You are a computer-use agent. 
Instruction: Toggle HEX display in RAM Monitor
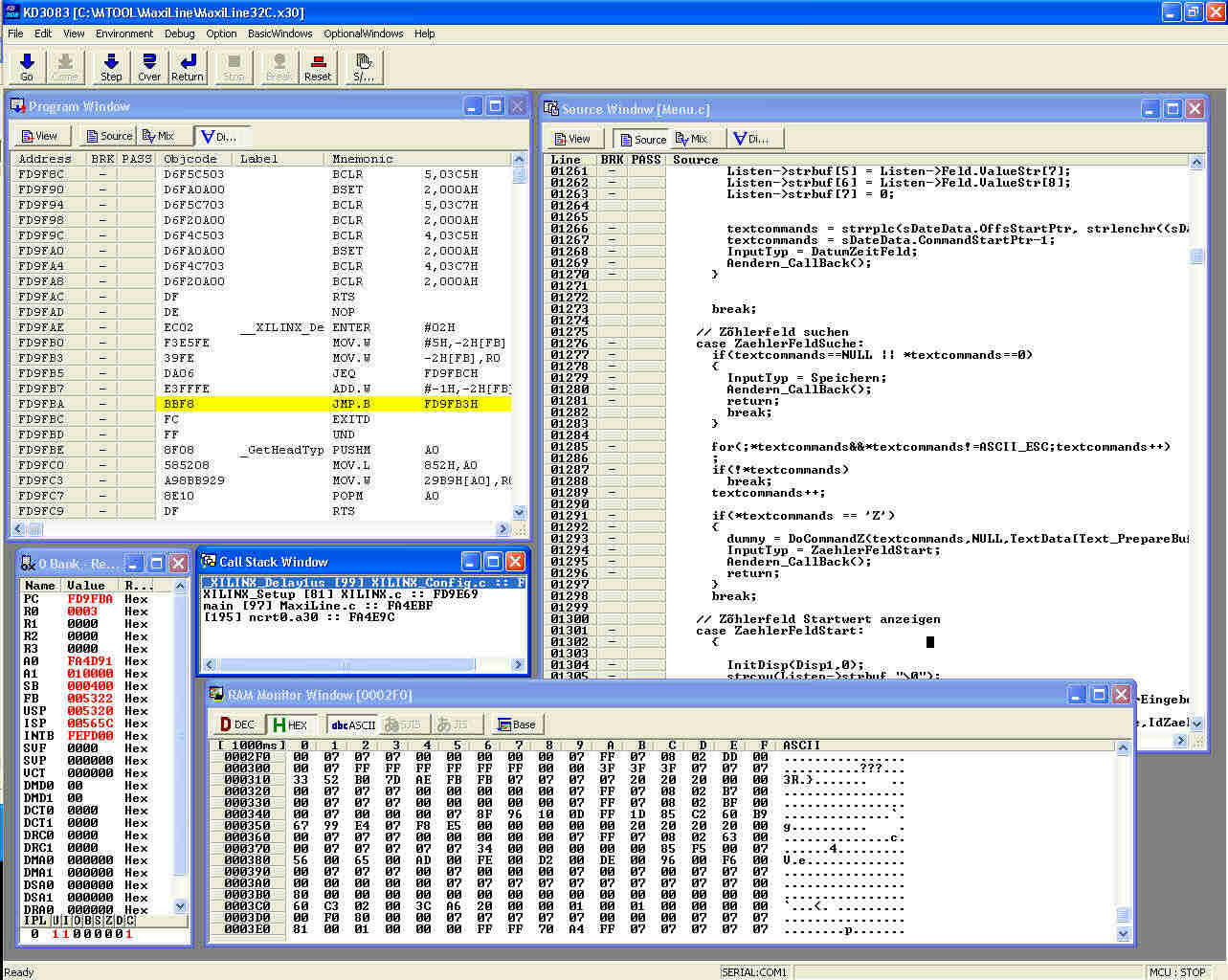(290, 724)
